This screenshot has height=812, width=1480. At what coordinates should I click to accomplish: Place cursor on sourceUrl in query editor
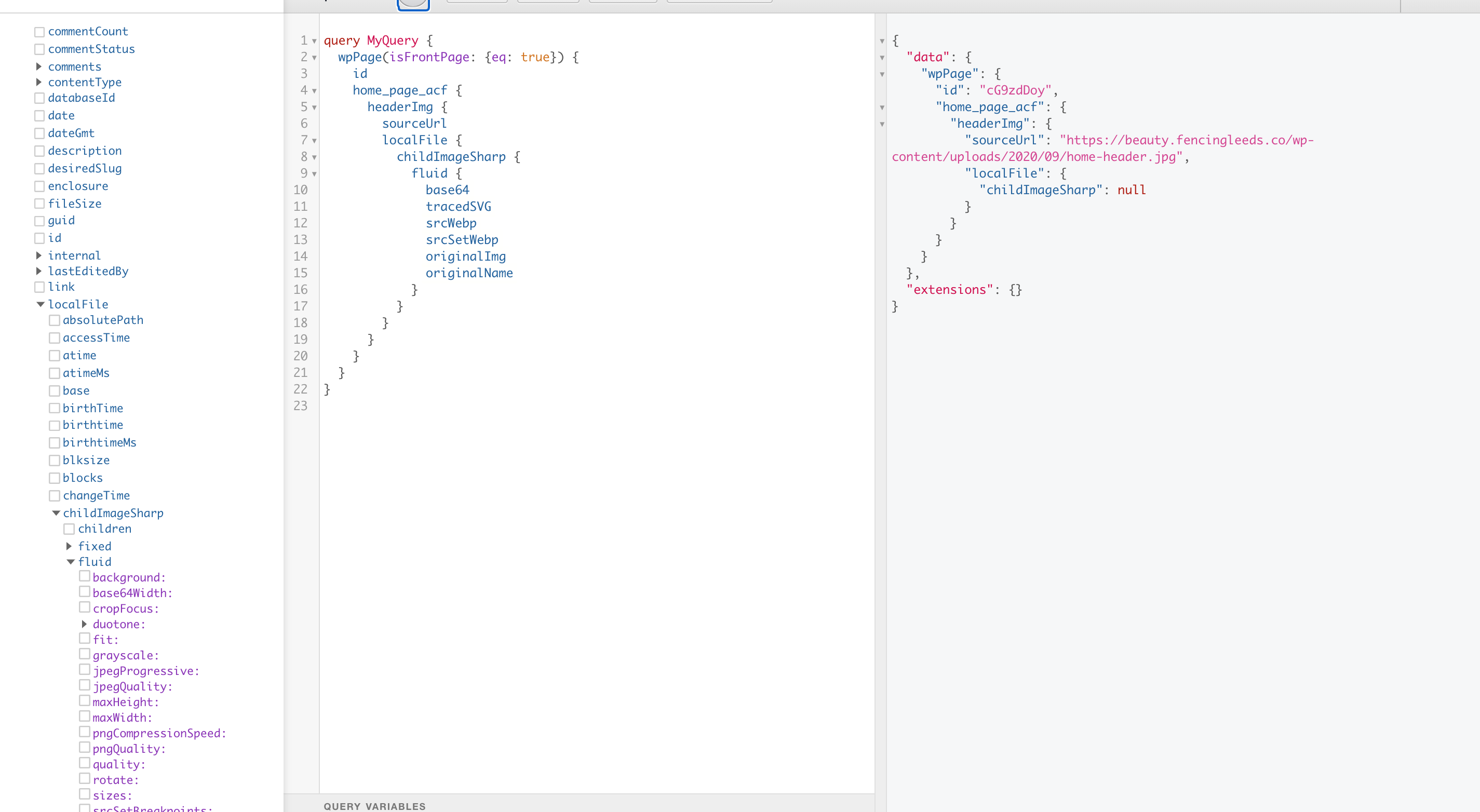(x=414, y=124)
